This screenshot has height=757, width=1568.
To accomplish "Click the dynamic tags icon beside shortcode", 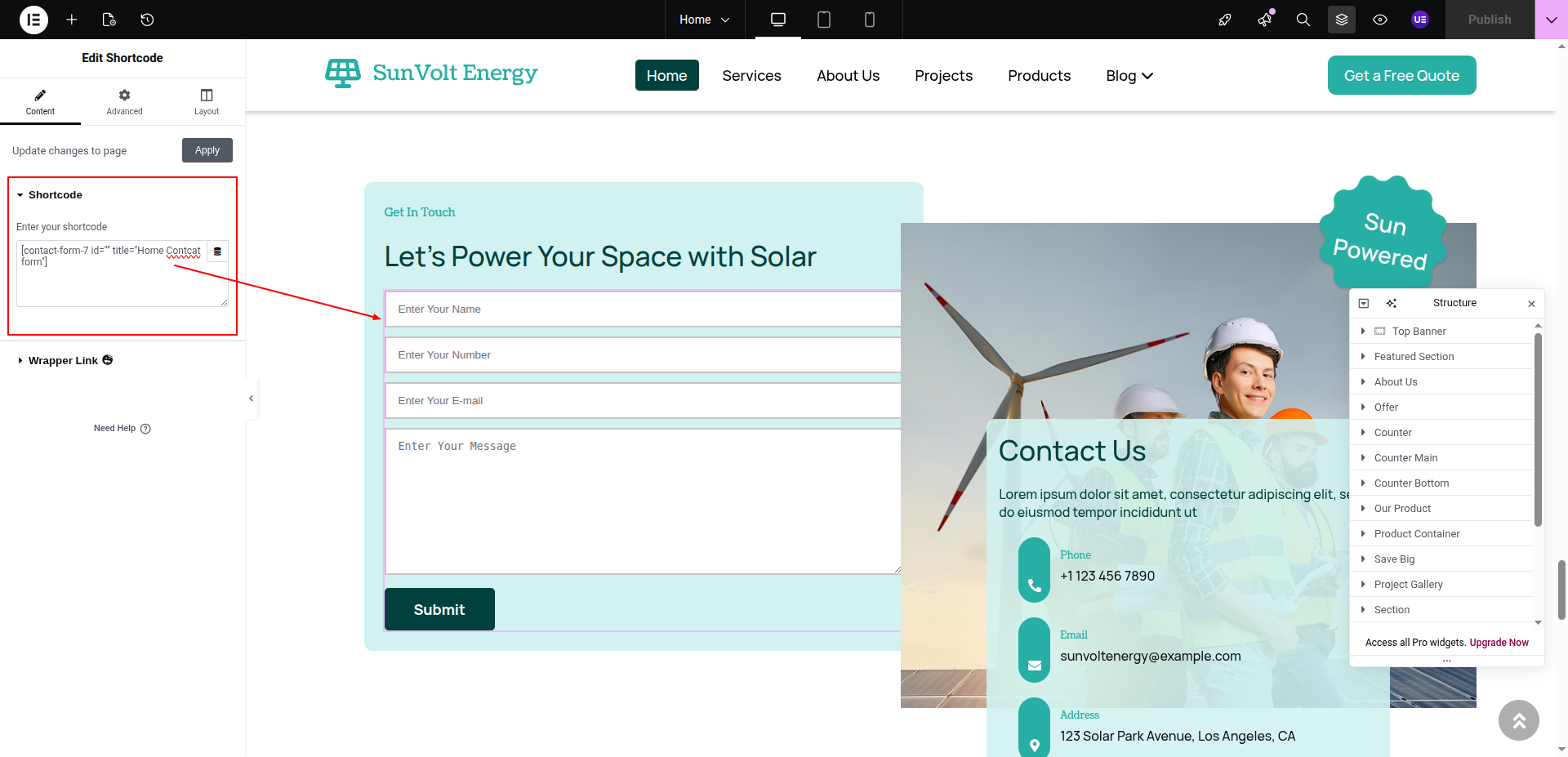I will pos(217,252).
